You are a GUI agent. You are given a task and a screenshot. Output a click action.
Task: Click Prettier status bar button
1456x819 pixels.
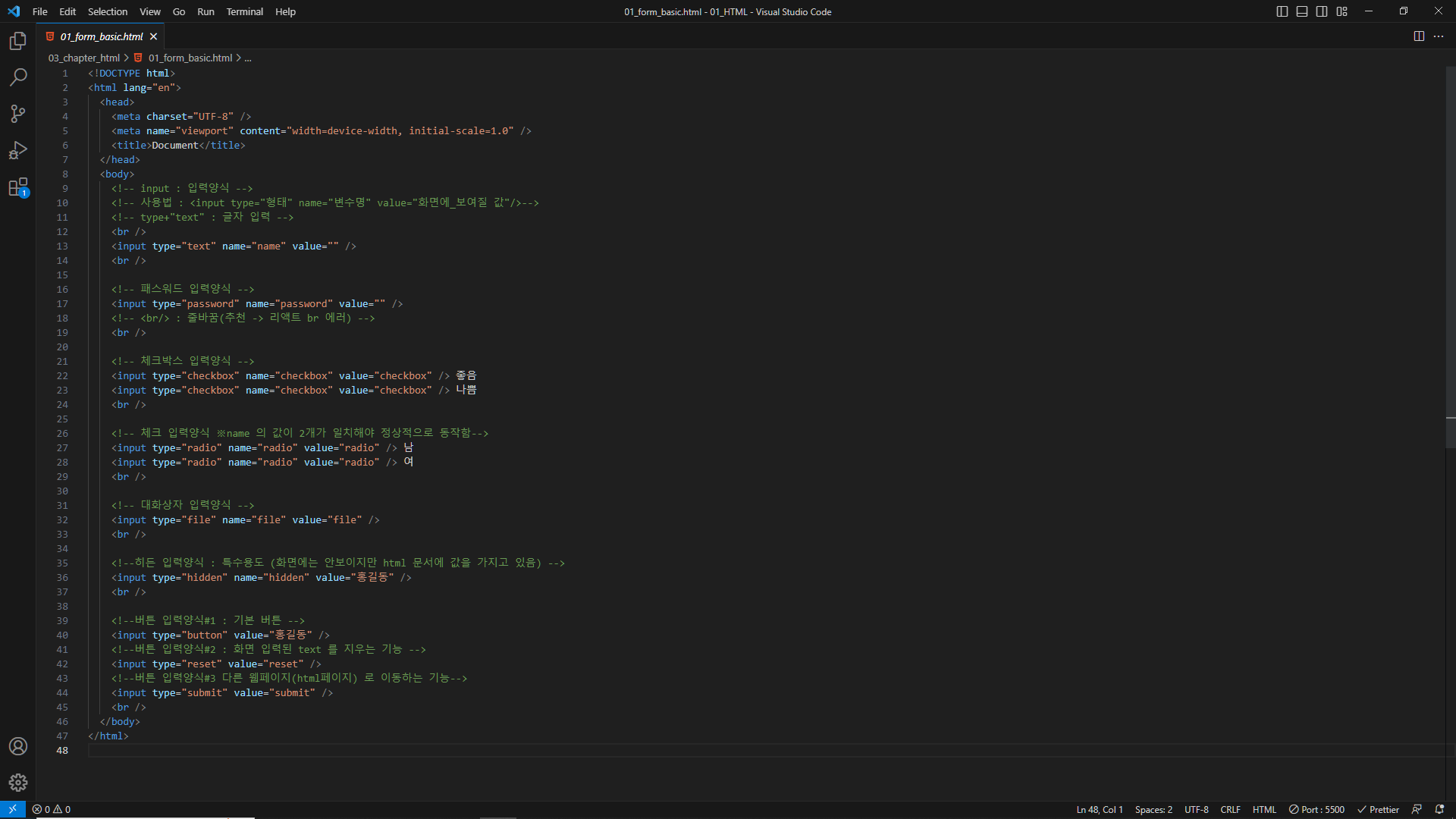coord(1378,809)
